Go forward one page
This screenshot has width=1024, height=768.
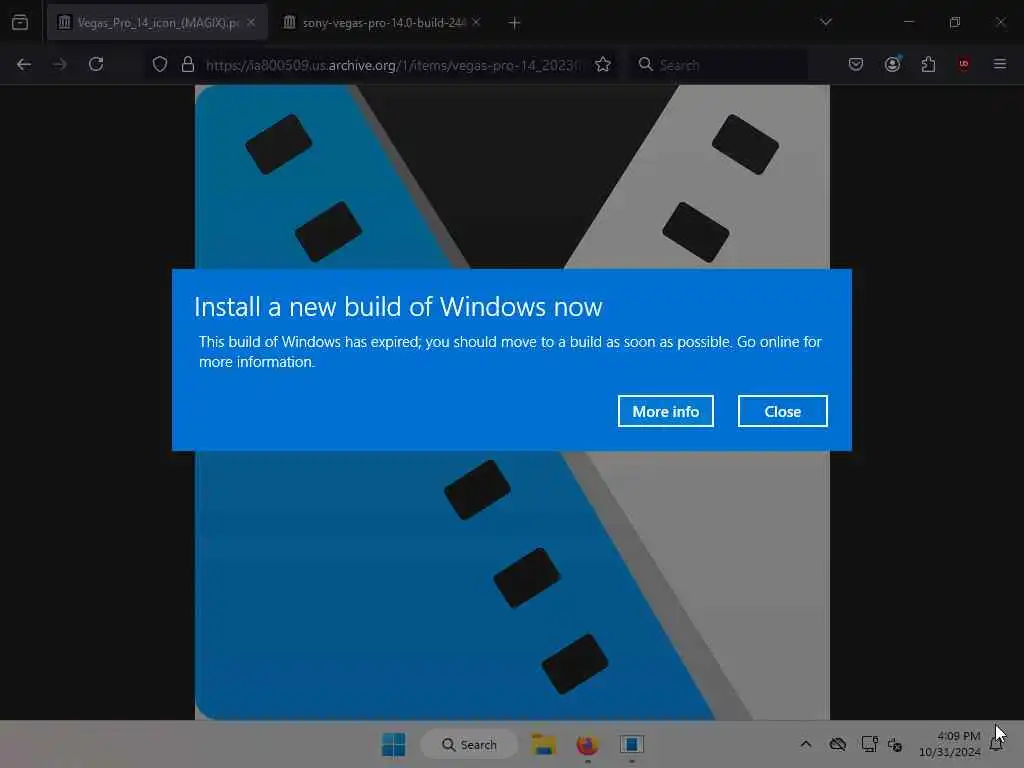(x=60, y=64)
